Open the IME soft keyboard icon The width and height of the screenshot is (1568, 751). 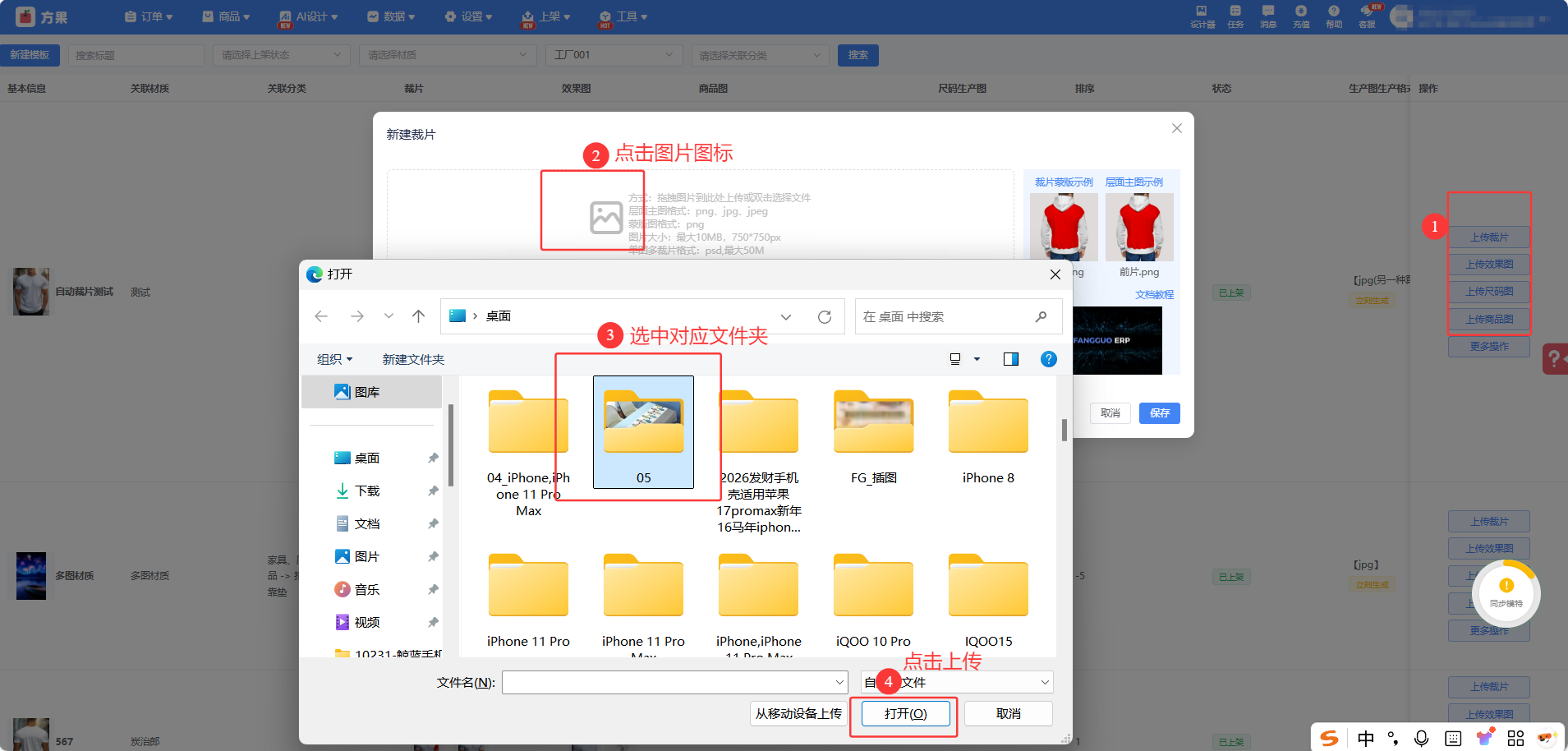point(1453,738)
